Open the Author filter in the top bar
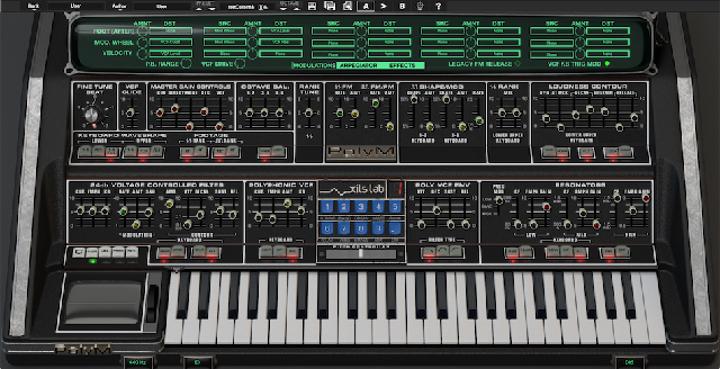The width and height of the screenshot is (720, 369). coord(119,6)
